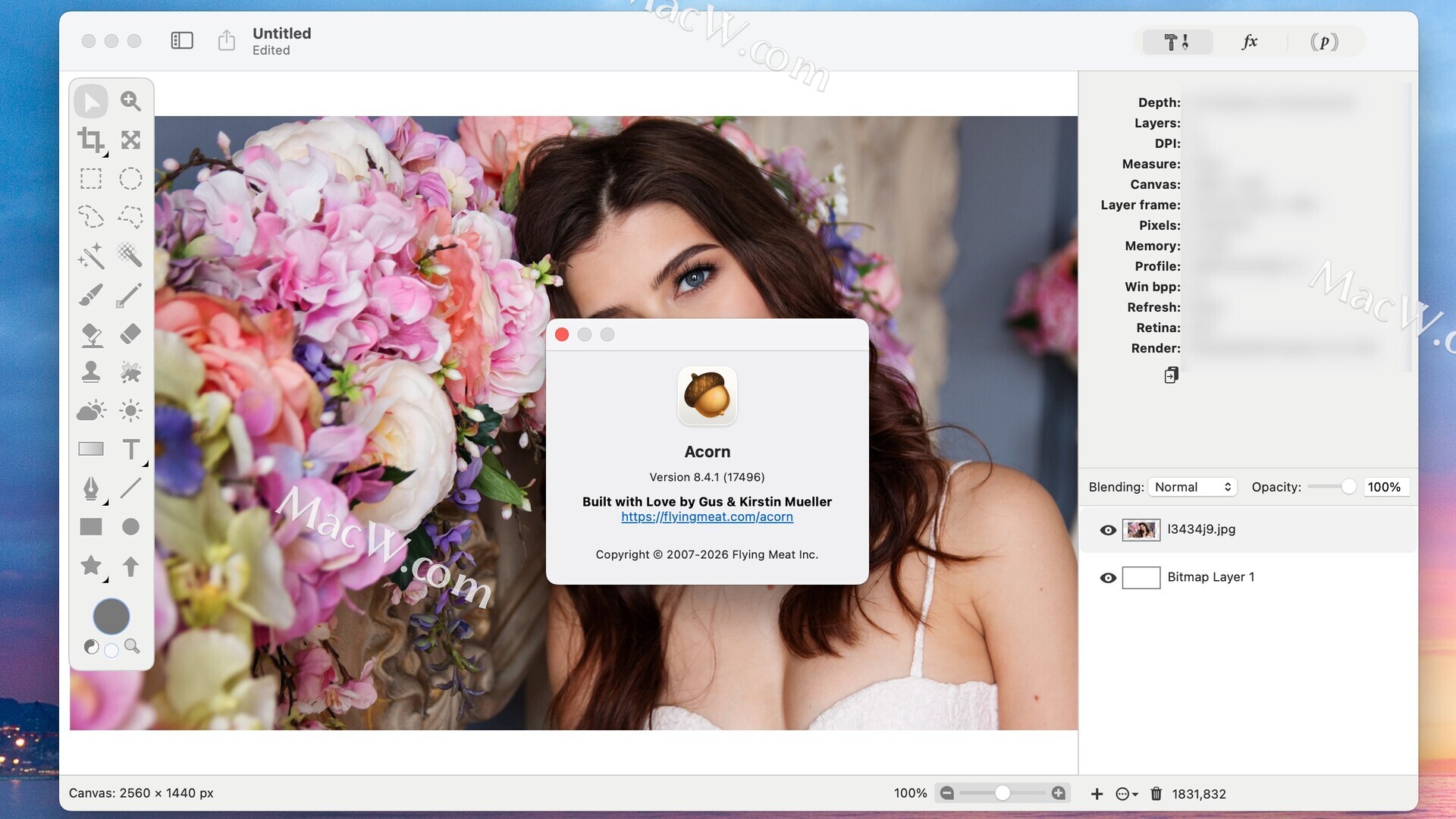Select the Eraser tool
This screenshot has height=819, width=1456.
[x=130, y=334]
